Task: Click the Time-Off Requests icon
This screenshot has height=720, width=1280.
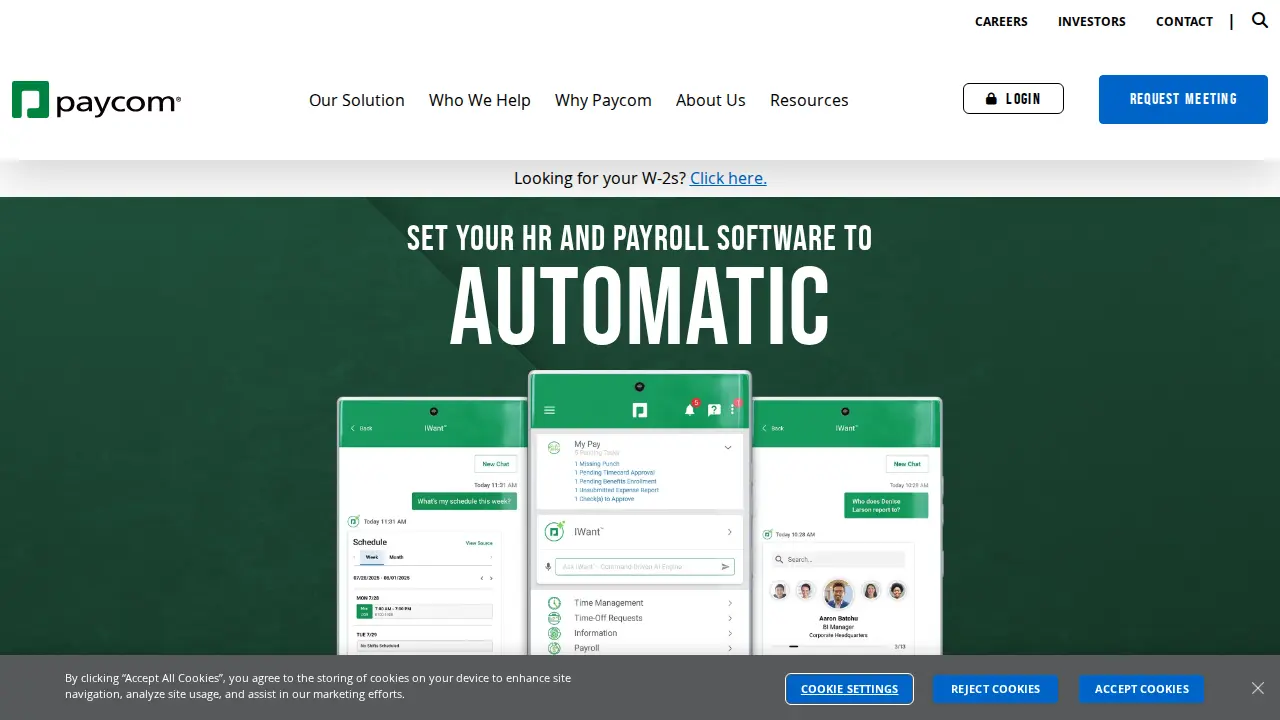Action: click(554, 618)
